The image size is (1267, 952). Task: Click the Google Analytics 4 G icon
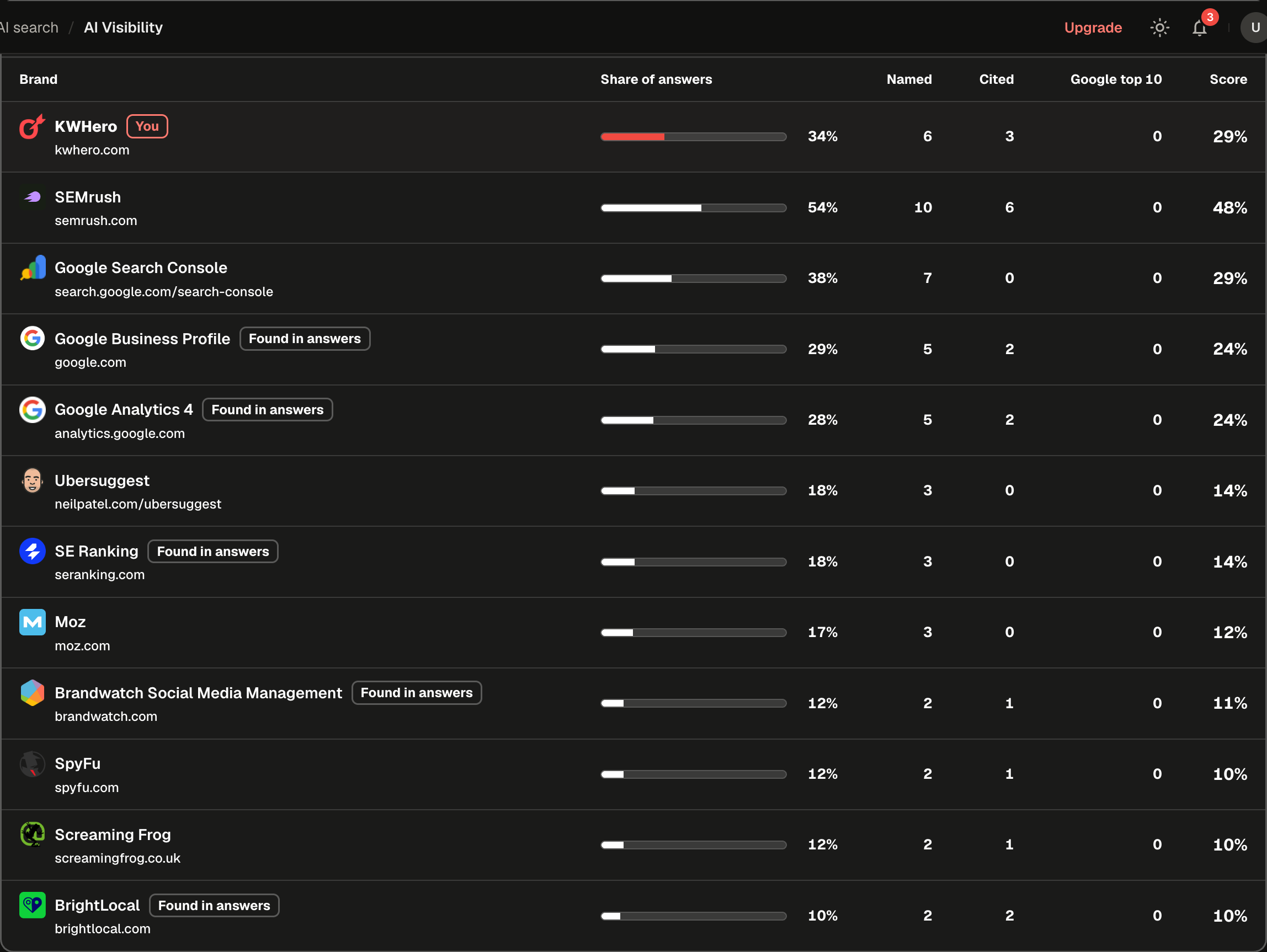click(32, 409)
